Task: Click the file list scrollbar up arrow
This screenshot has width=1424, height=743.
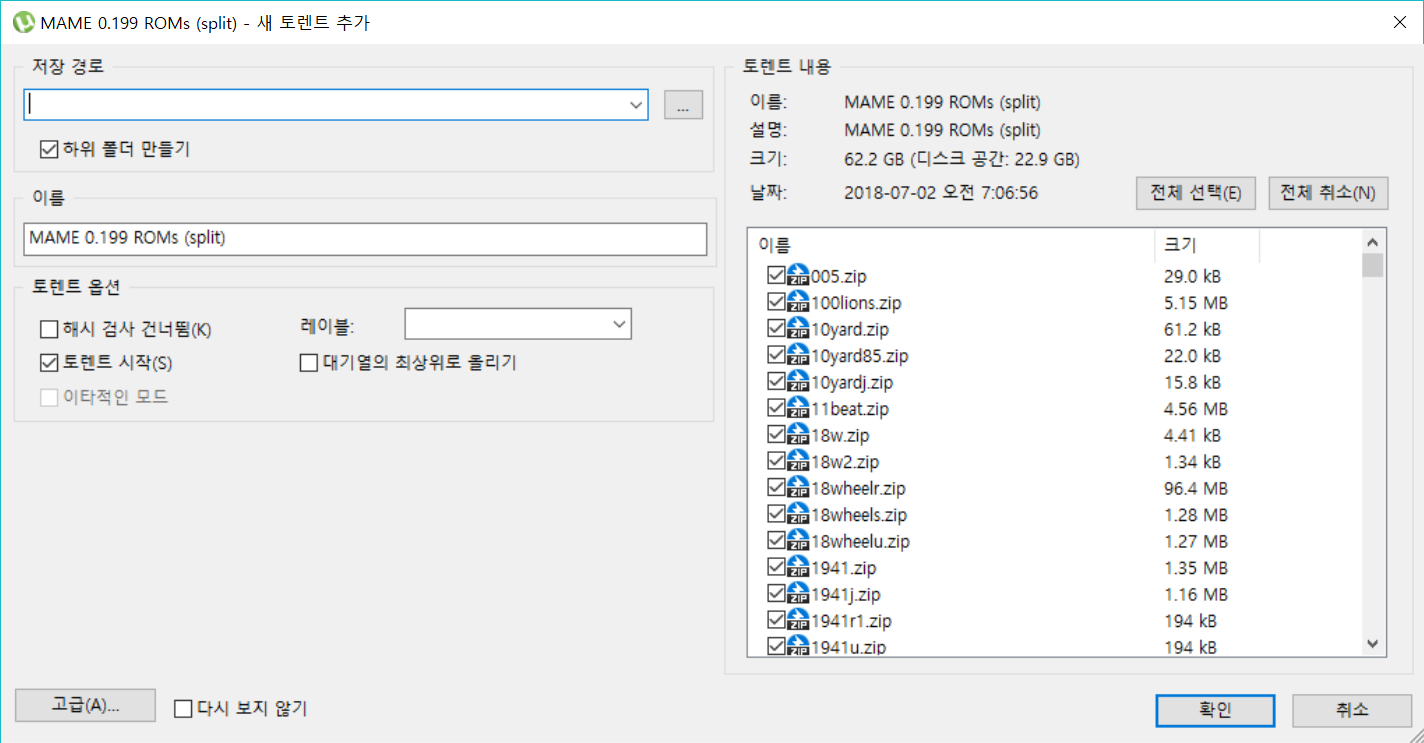Action: tap(1372, 241)
